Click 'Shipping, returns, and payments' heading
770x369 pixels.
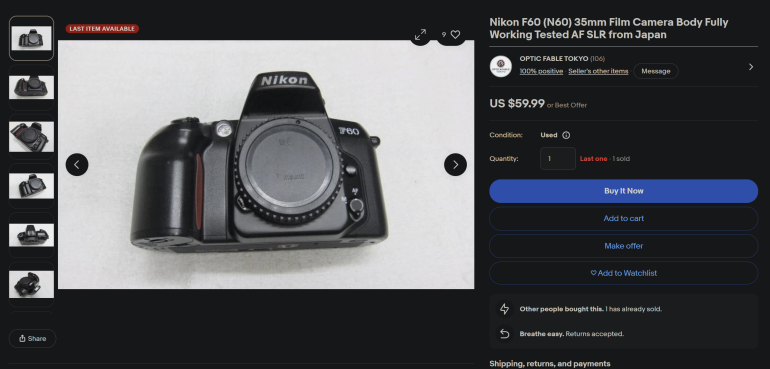pyautogui.click(x=550, y=364)
